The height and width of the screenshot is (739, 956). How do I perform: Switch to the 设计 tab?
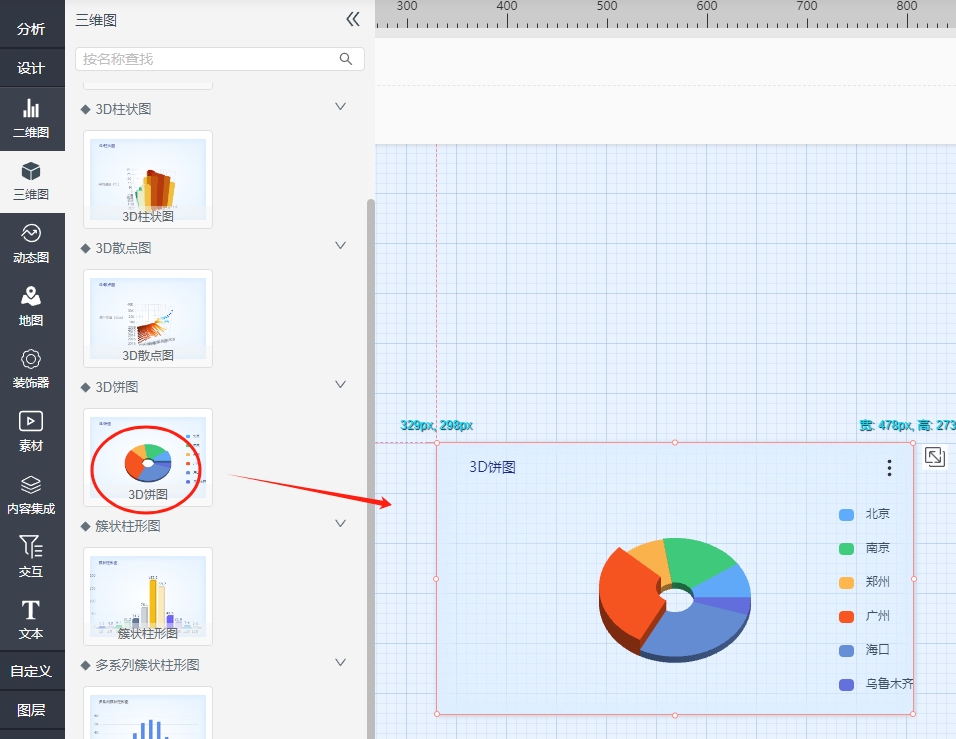click(31, 68)
